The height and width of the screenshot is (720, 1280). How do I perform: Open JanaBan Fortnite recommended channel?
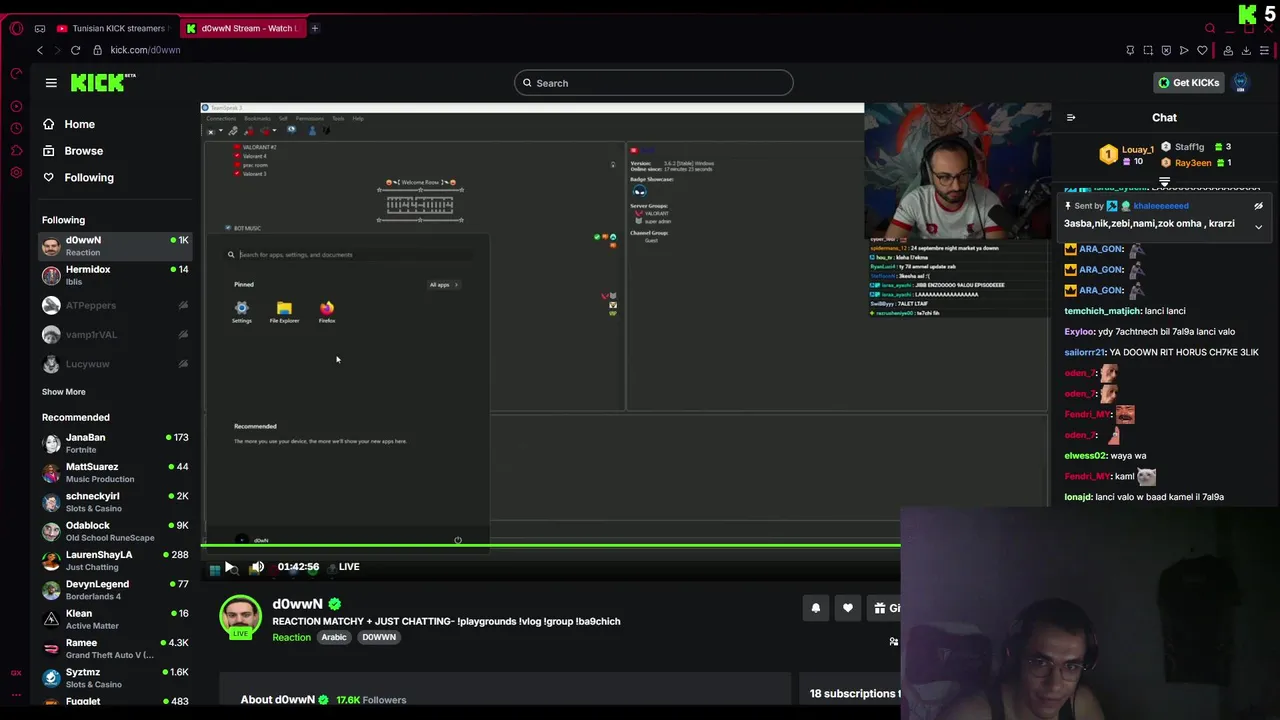tap(116, 443)
